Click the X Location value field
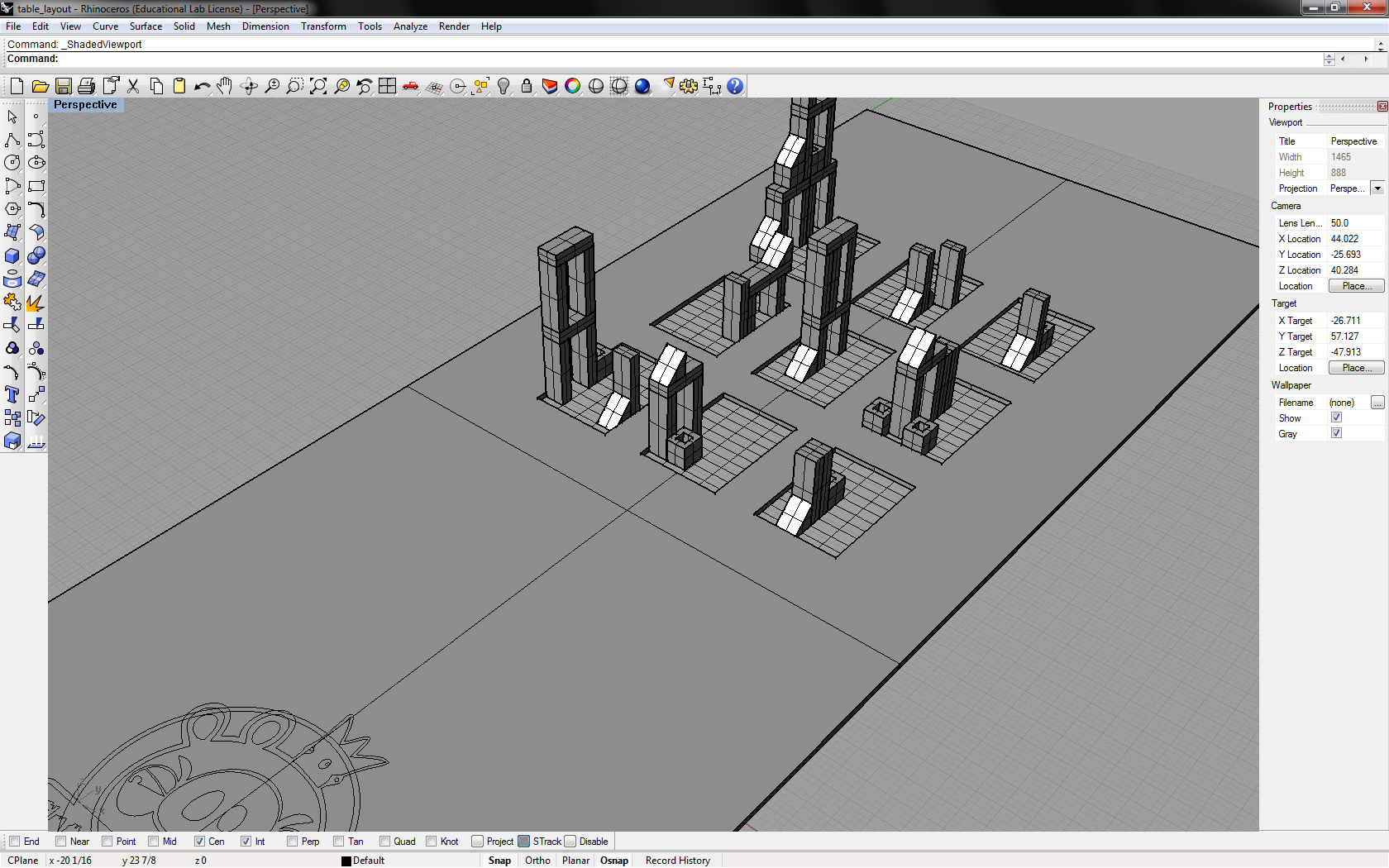Viewport: 1389px width, 868px height. pos(1355,239)
